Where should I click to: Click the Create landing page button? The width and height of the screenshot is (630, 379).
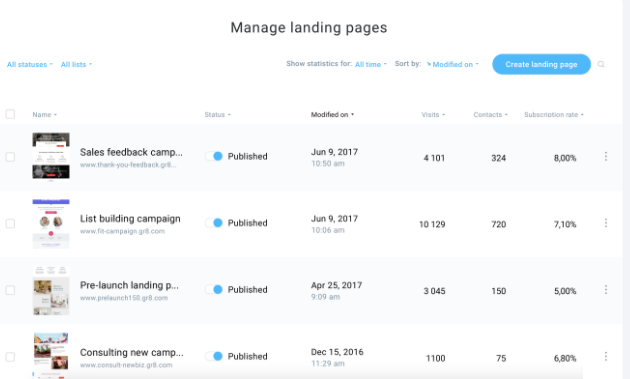click(x=541, y=64)
